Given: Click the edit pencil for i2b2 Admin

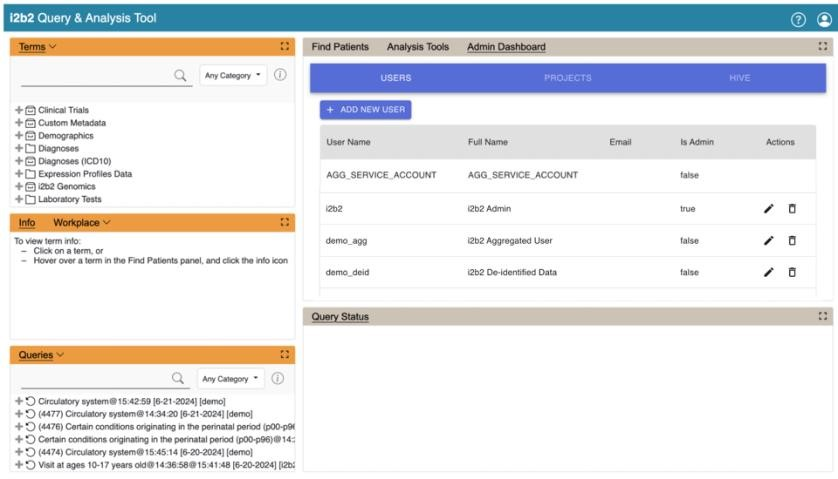Looking at the screenshot, I should (x=768, y=208).
